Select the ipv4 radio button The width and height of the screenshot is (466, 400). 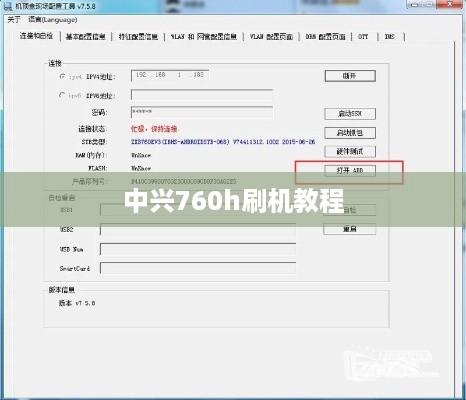click(62, 76)
